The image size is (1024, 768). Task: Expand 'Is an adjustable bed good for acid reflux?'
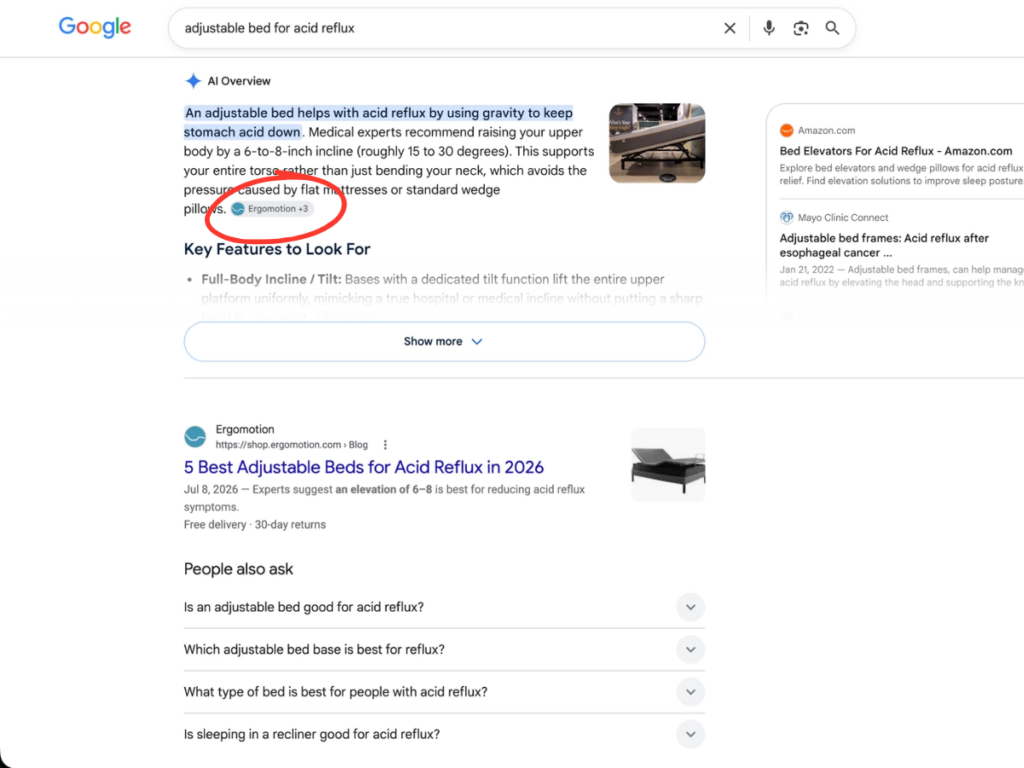[444, 607]
